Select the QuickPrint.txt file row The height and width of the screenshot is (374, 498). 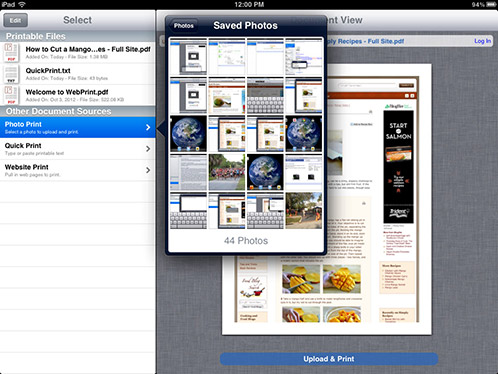pyautogui.click(x=78, y=74)
